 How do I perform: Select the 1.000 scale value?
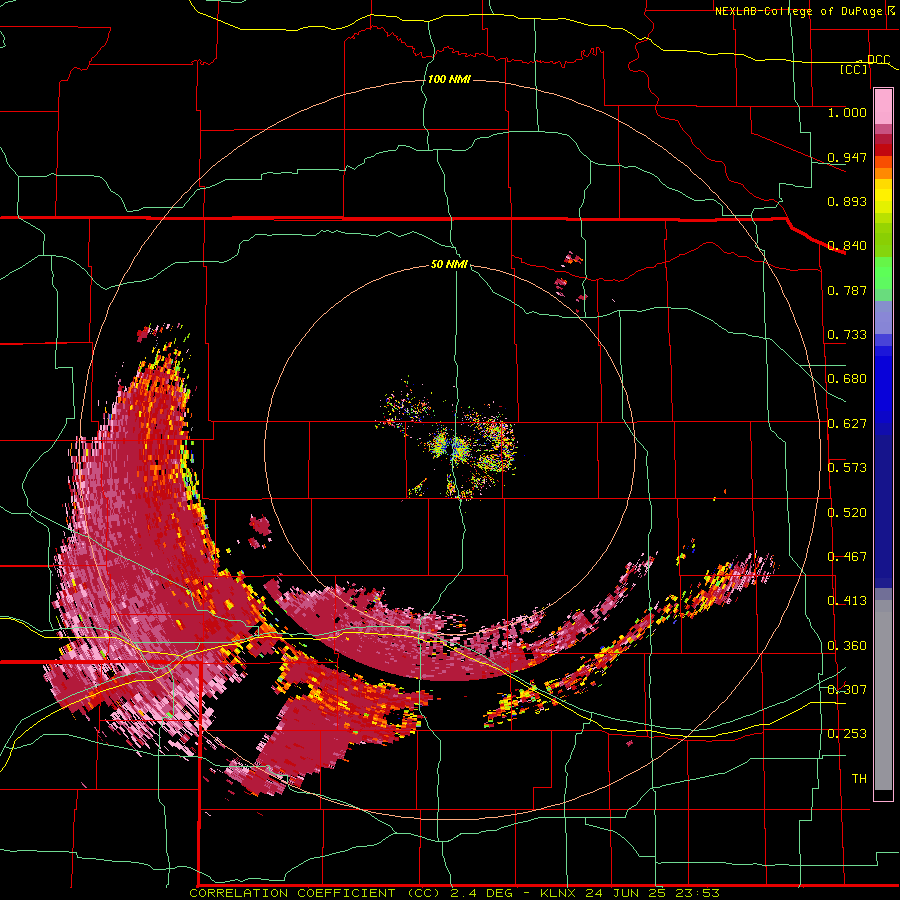click(847, 112)
